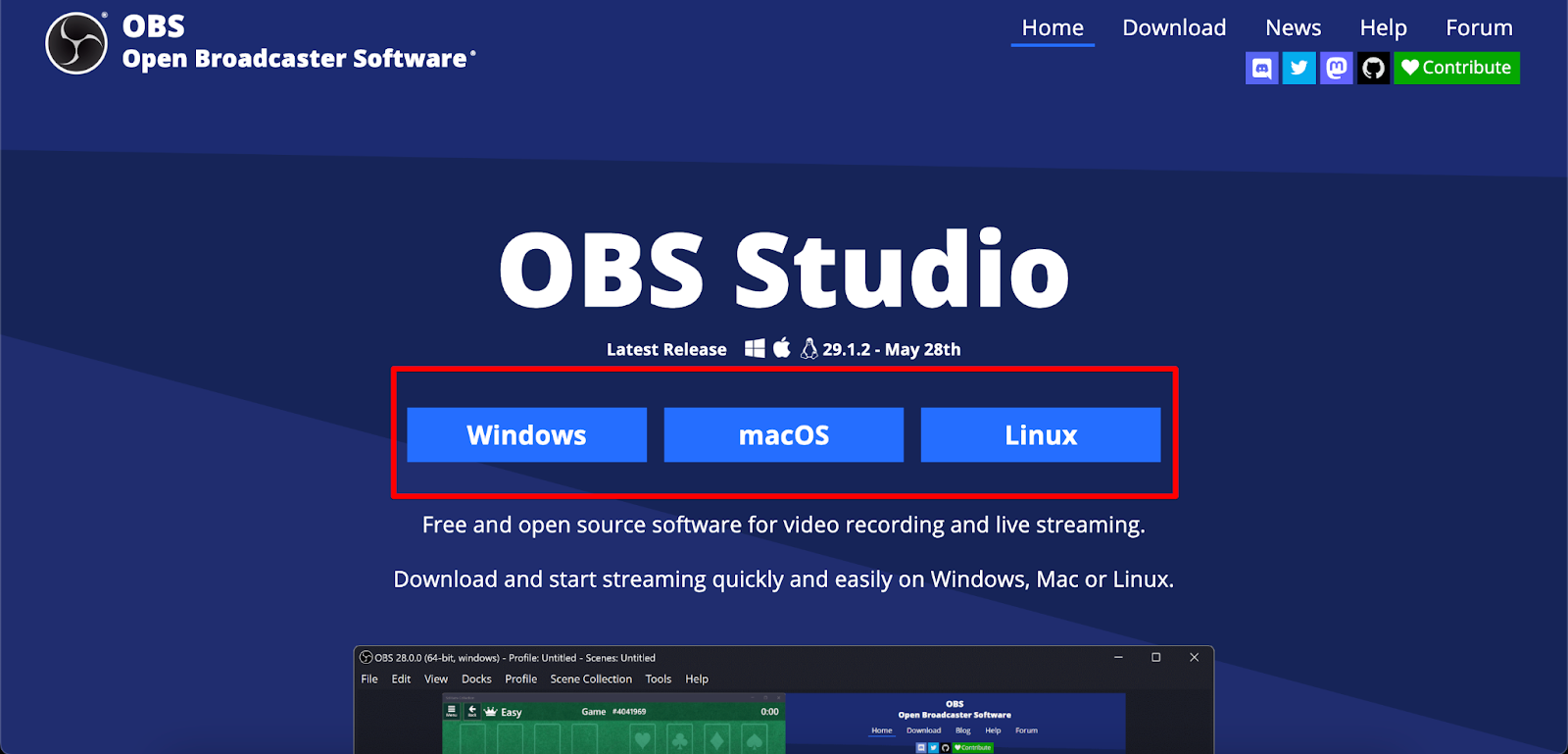Click the crown icon next to Easy
The height and width of the screenshot is (754, 1568).
tap(491, 712)
